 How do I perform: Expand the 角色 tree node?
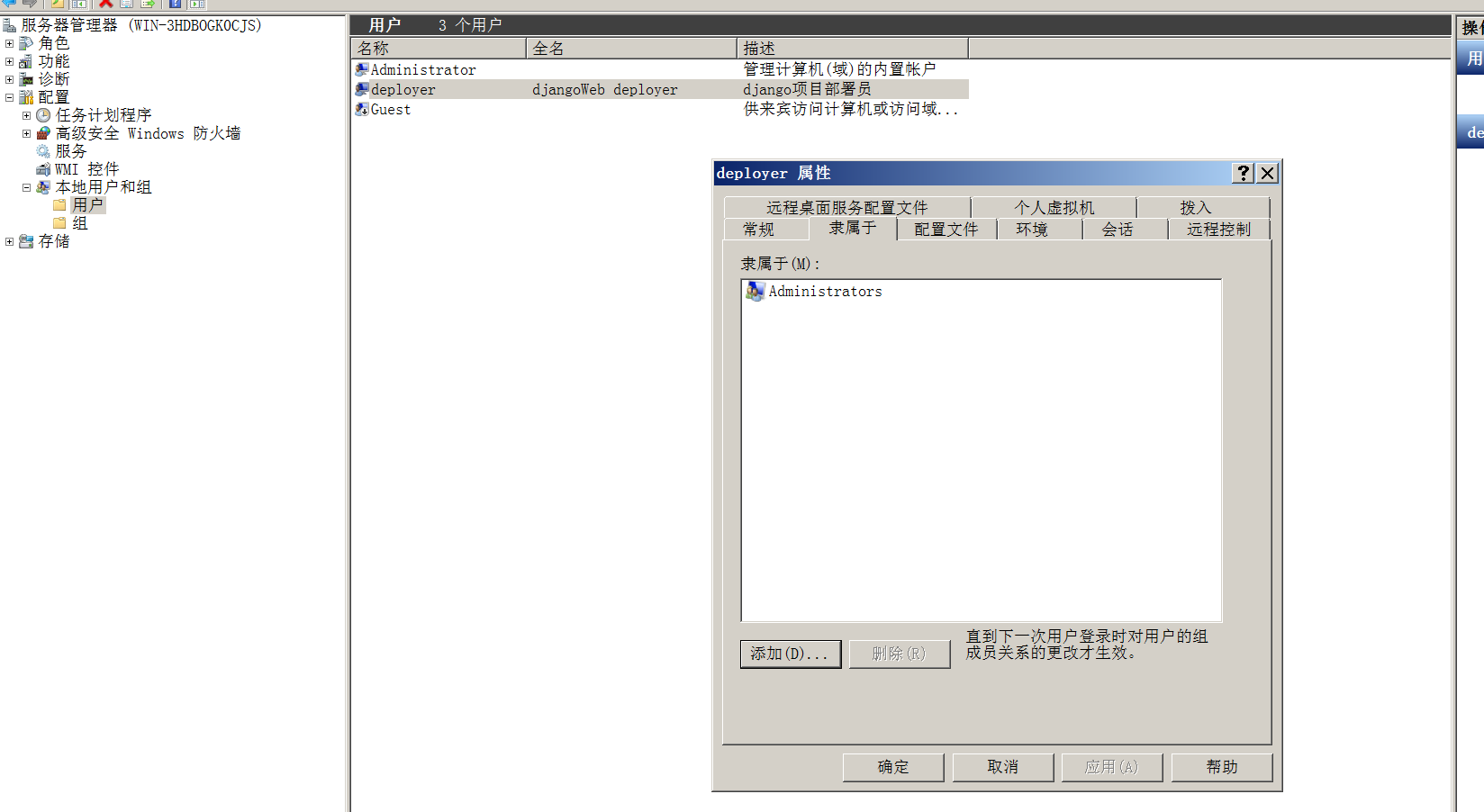tap(9, 42)
